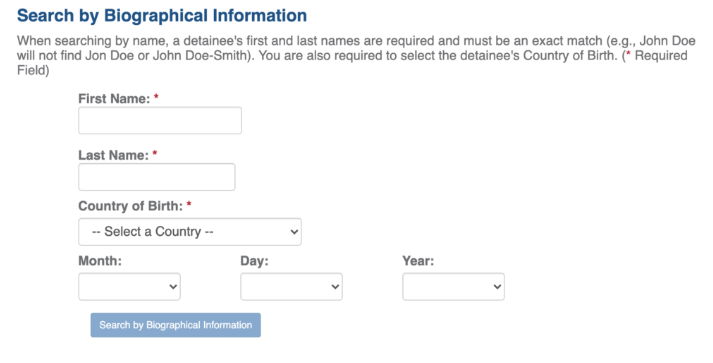Screen dimensions: 713x363
Task: Click the First Name label
Action: (114, 99)
